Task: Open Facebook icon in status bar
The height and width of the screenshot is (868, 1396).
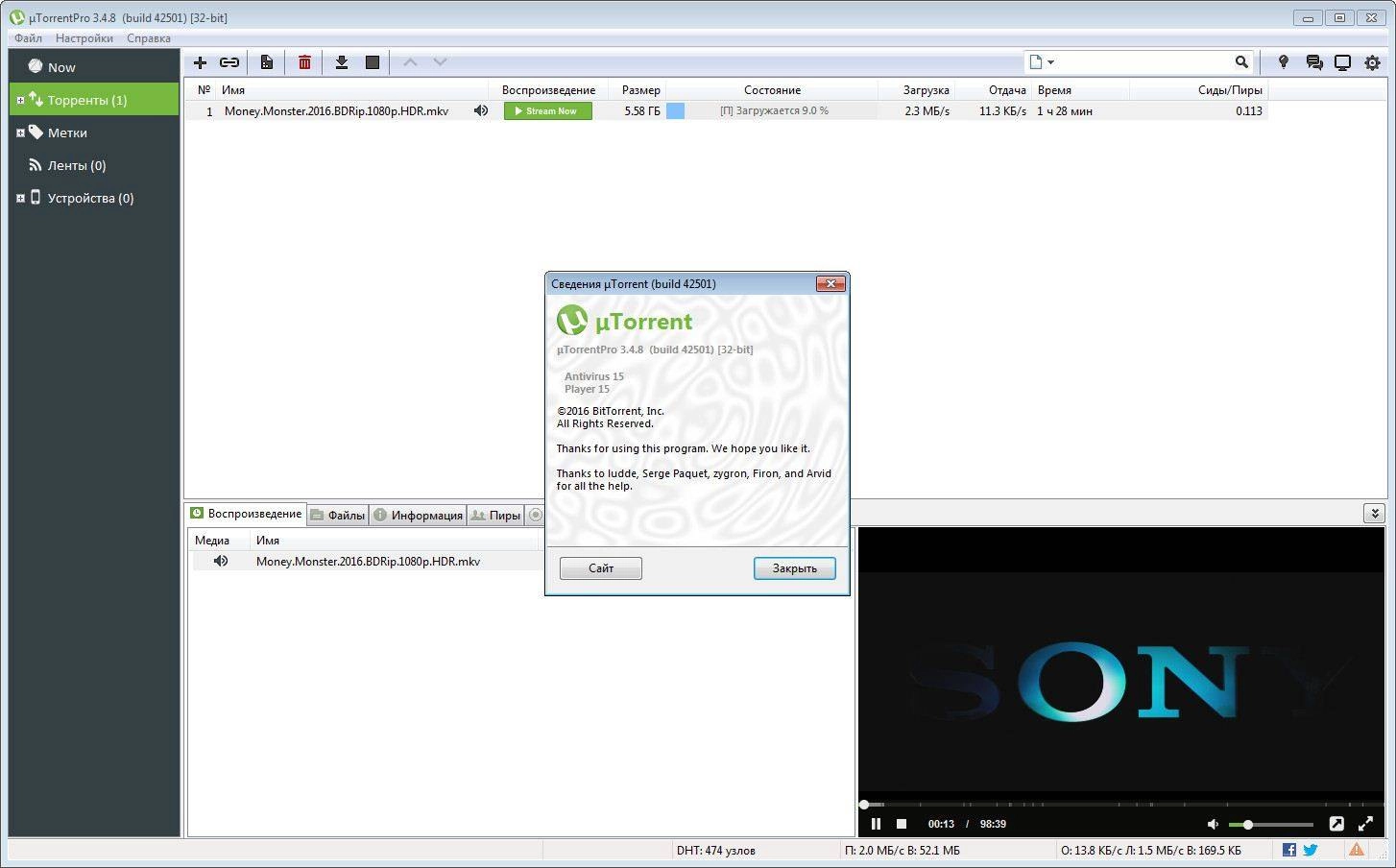Action: (1288, 850)
